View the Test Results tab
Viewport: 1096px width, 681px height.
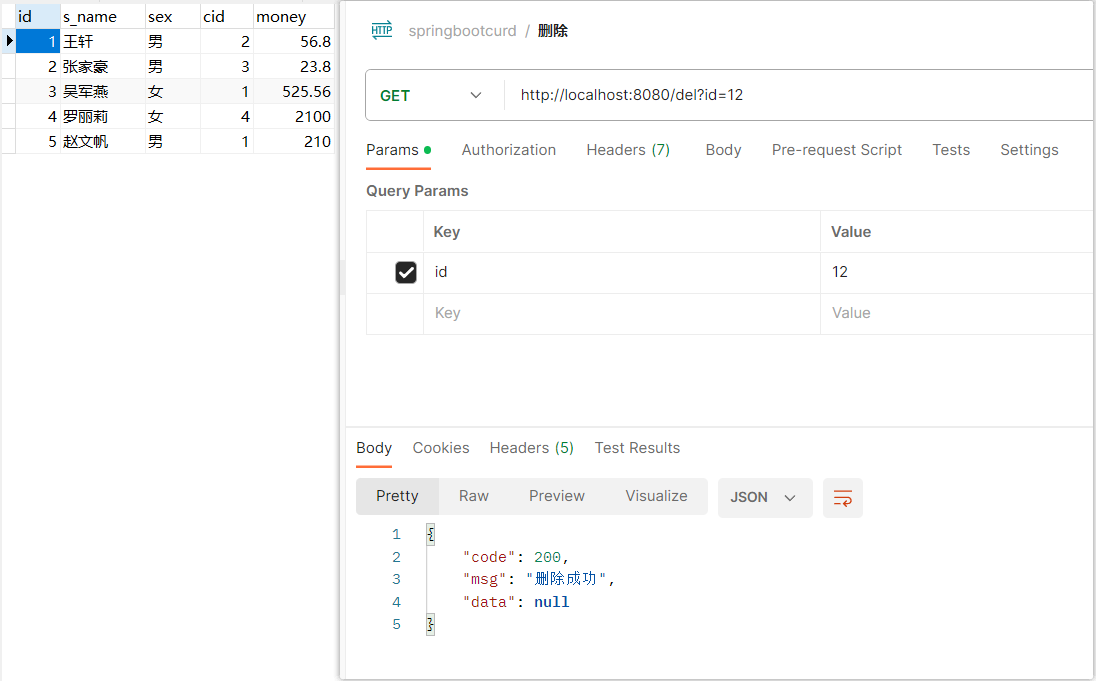(x=637, y=448)
